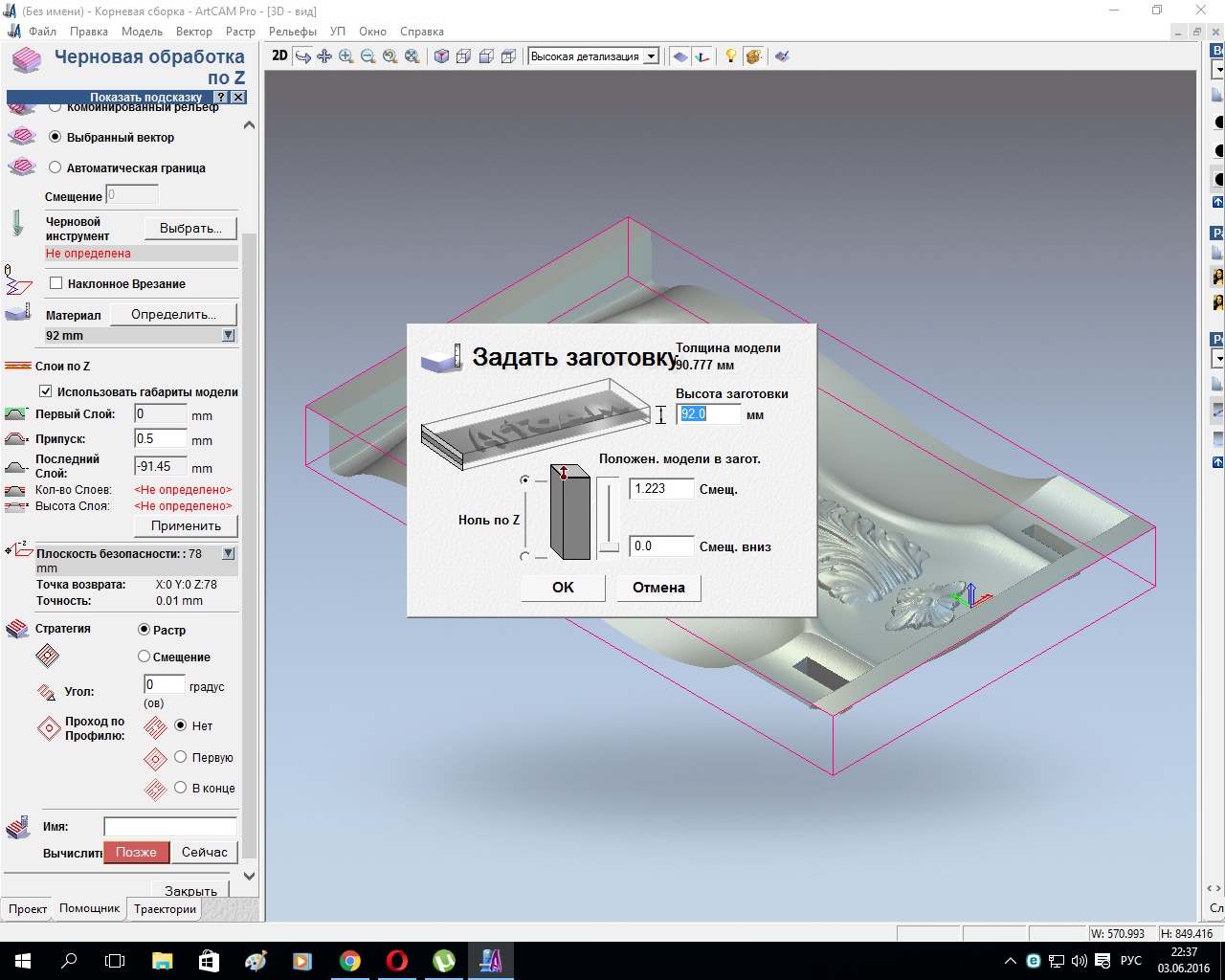
Task: Choose 'Нет' for profile pass
Action: [x=180, y=725]
